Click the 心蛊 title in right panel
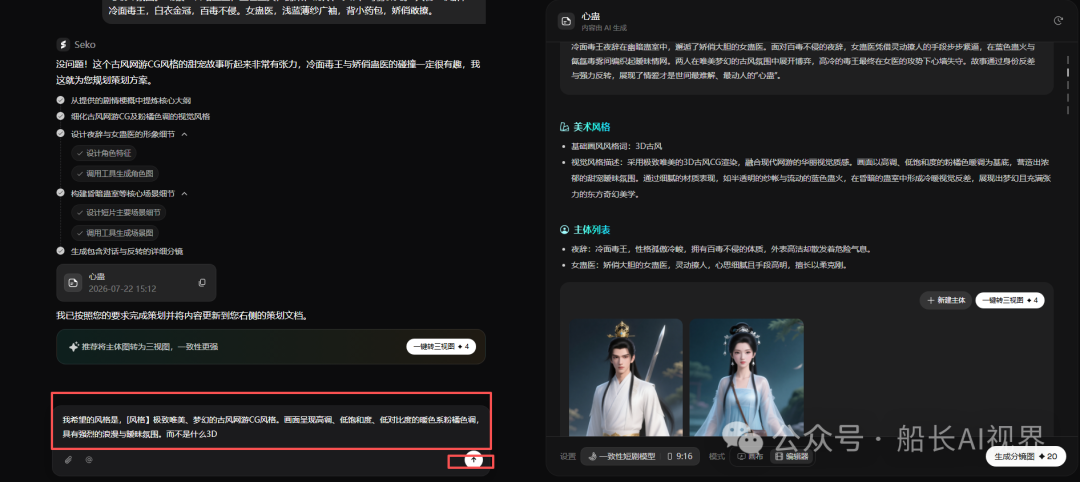 pos(589,15)
